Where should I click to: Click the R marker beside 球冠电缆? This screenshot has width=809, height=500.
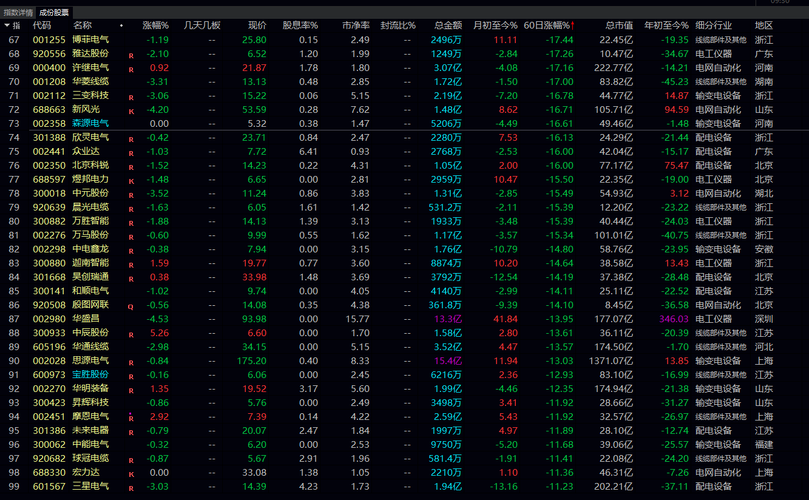point(131,460)
